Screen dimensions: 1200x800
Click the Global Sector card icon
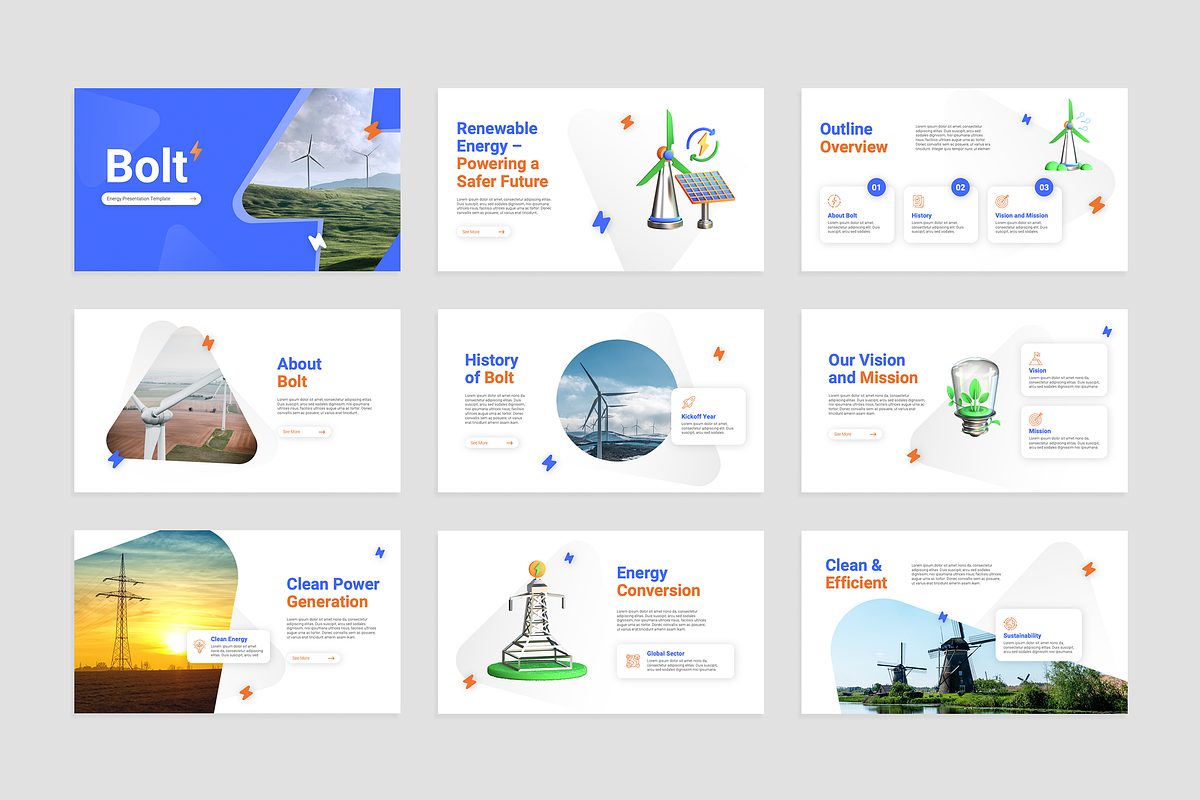pos(632,661)
